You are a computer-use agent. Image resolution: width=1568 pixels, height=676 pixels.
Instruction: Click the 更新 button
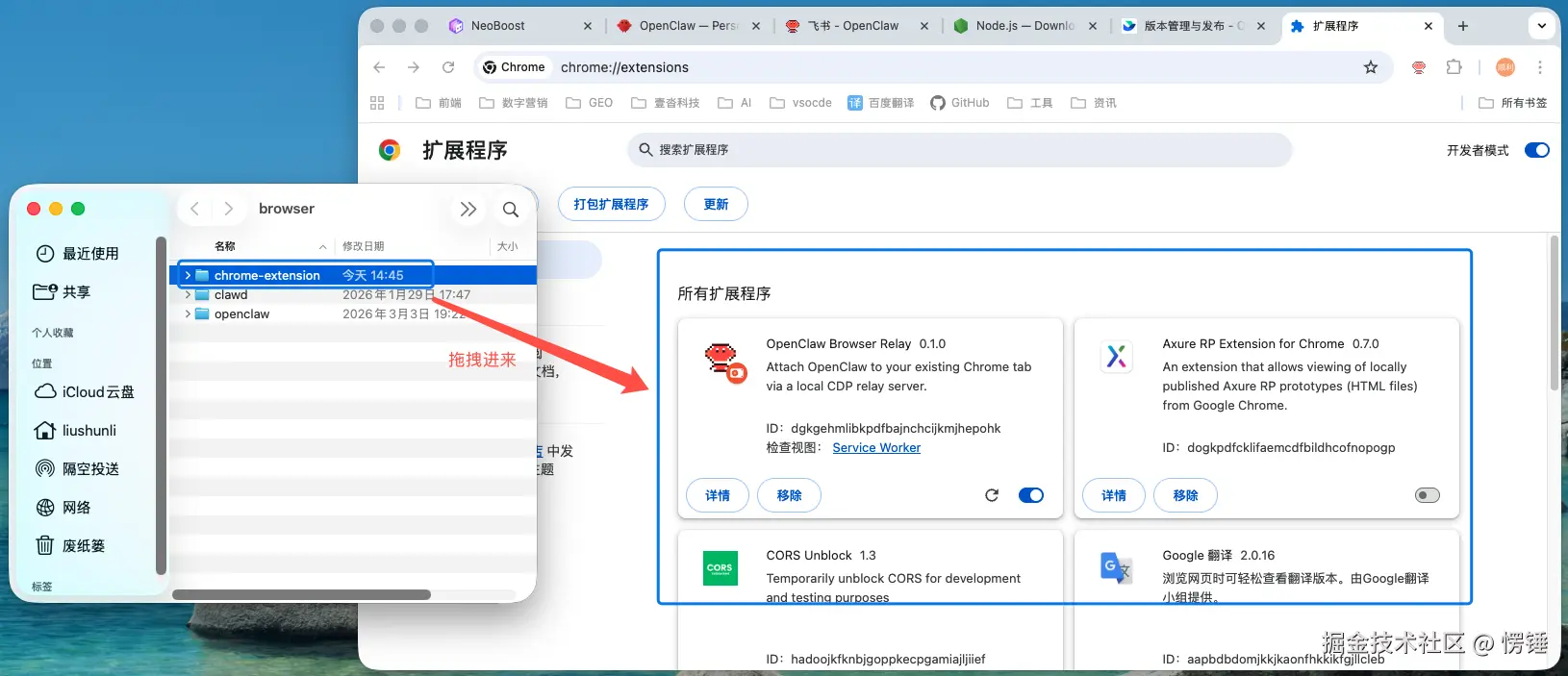pyautogui.click(x=716, y=204)
